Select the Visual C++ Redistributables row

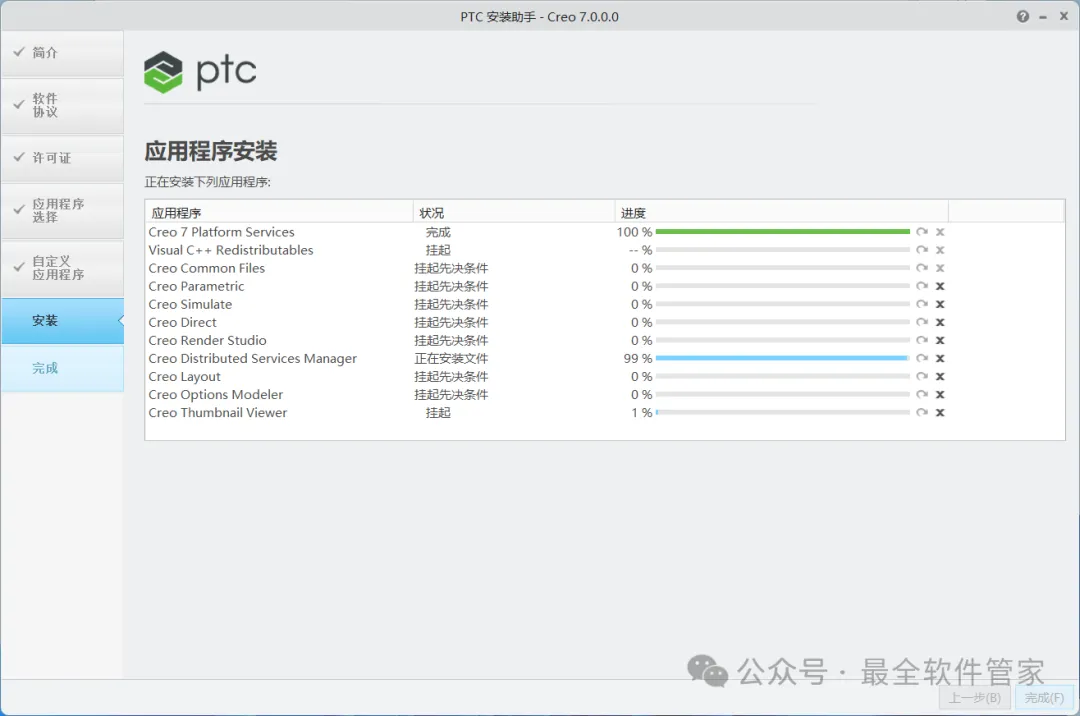pyautogui.click(x=605, y=250)
